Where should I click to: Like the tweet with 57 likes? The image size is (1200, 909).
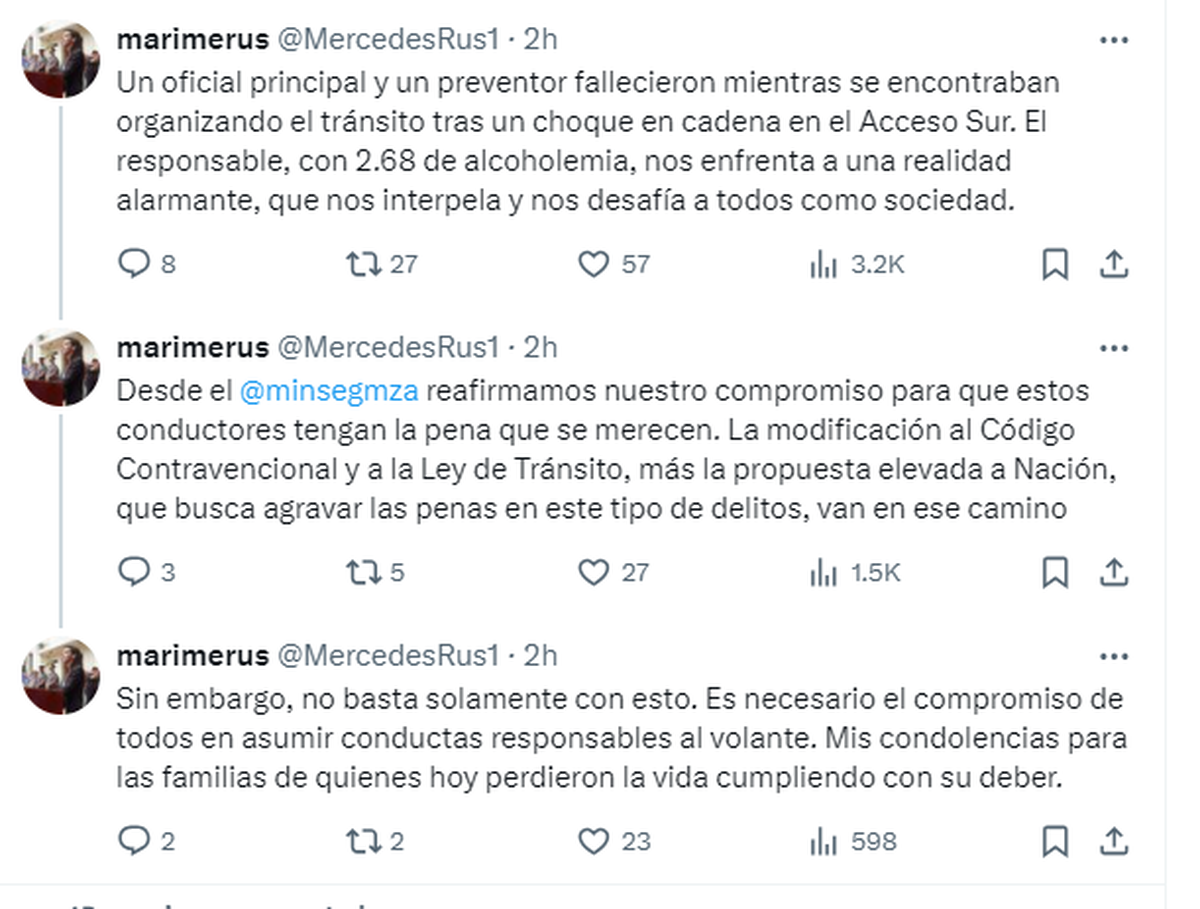[594, 264]
